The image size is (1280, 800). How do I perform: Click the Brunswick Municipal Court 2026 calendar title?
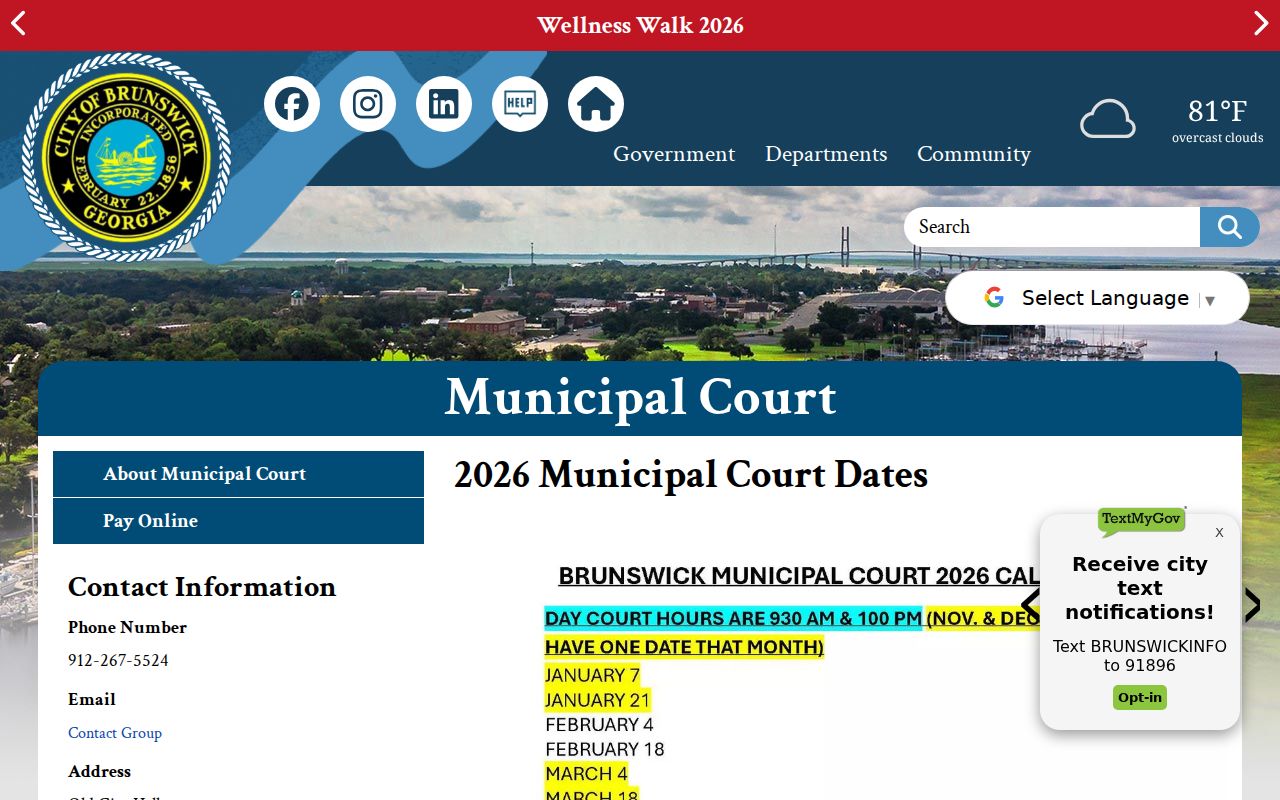[799, 576]
